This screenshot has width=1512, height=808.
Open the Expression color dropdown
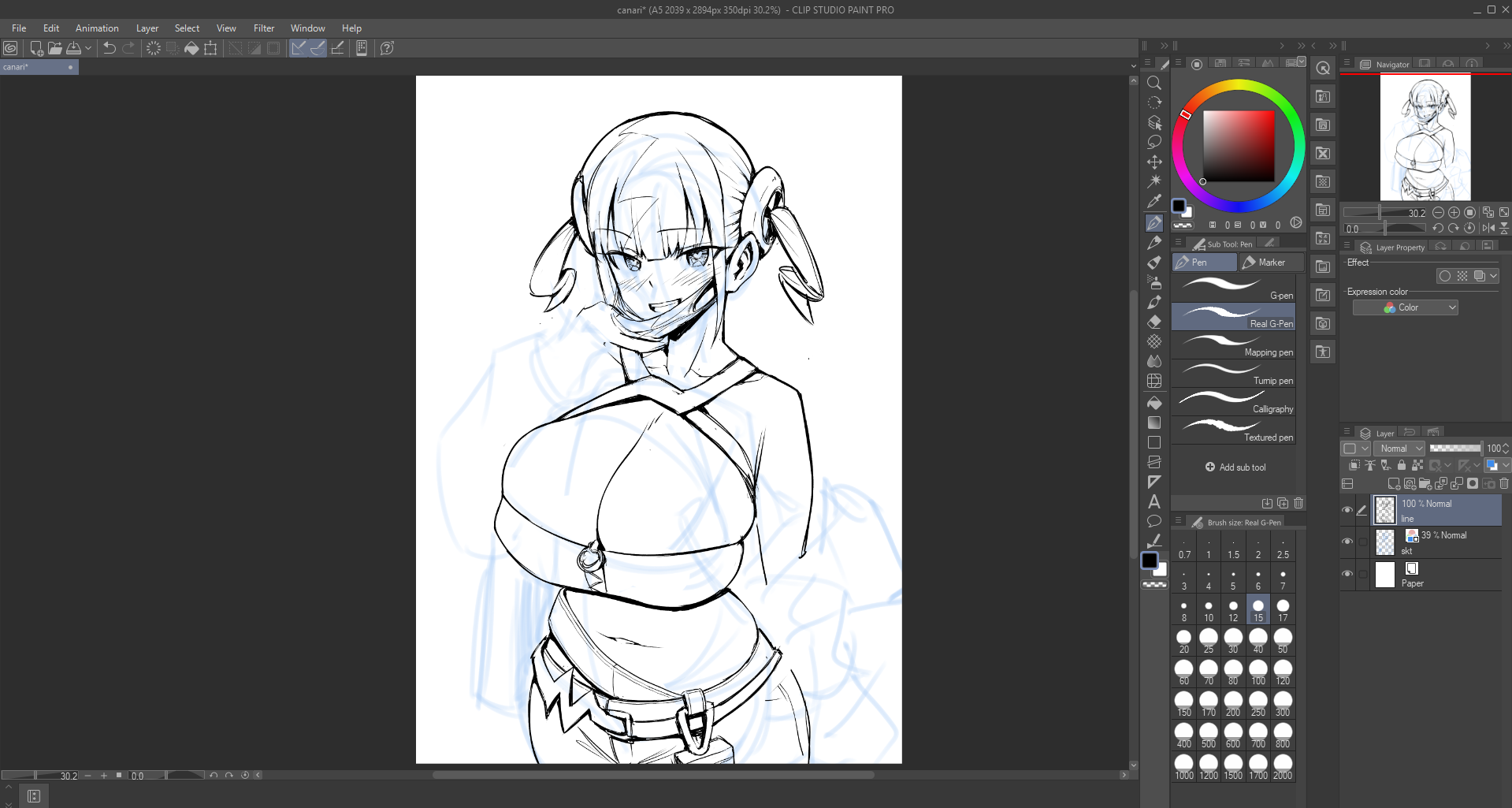(x=1406, y=307)
